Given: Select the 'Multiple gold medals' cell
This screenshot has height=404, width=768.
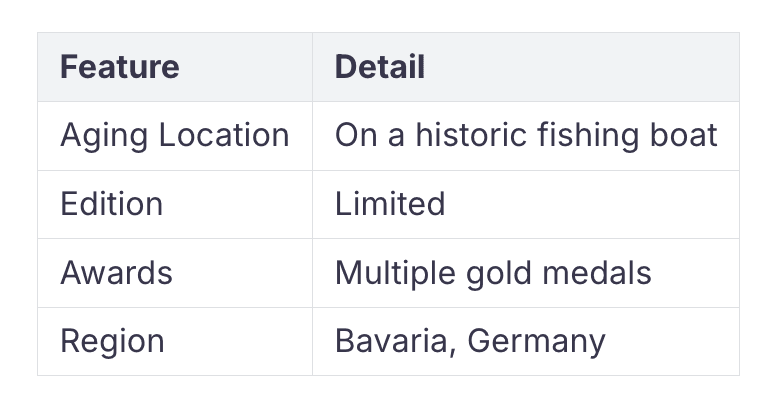Looking at the screenshot, I should point(526,273).
